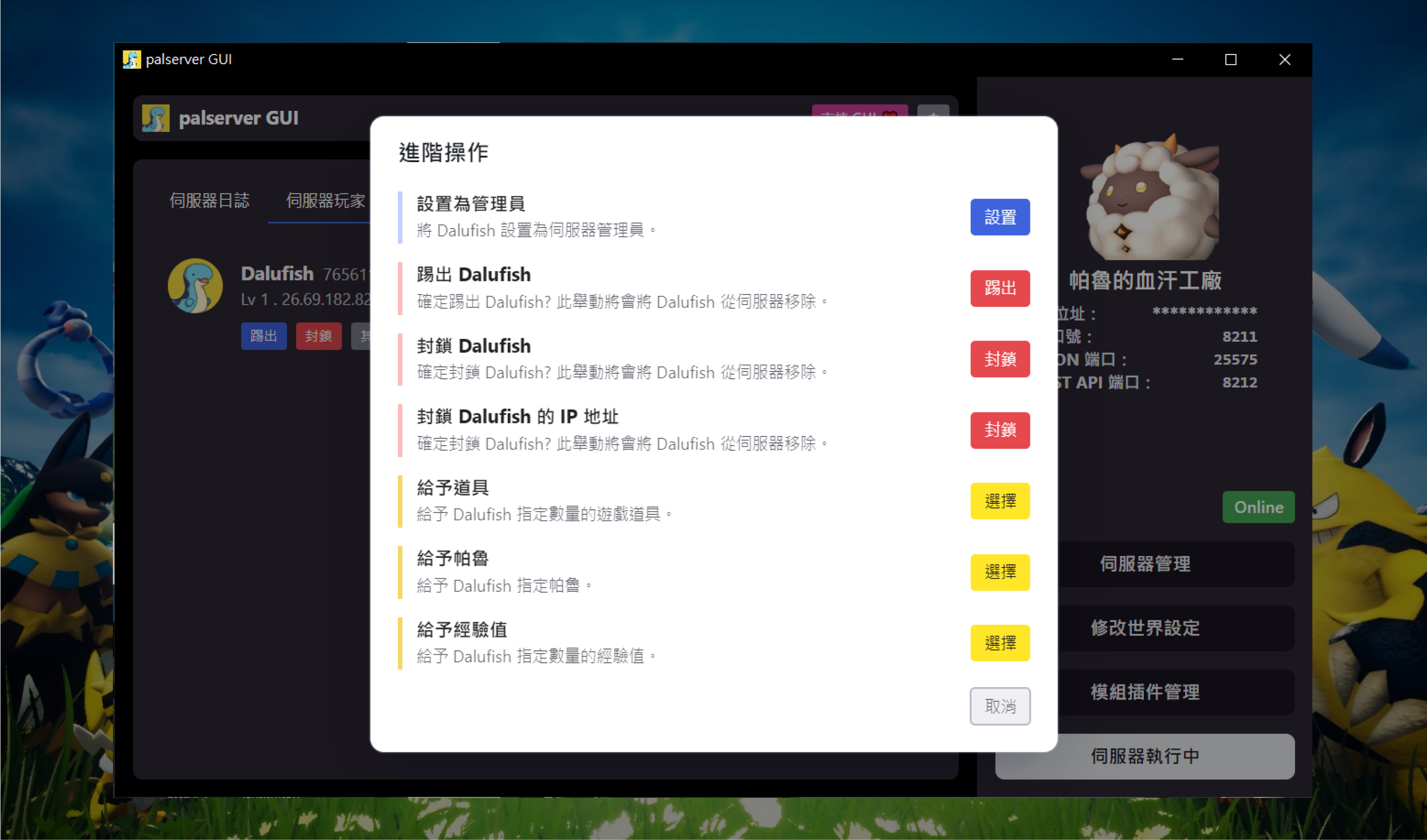Switch to 伺服器日誌 tab
This screenshot has width=1427, height=840.
point(209,201)
